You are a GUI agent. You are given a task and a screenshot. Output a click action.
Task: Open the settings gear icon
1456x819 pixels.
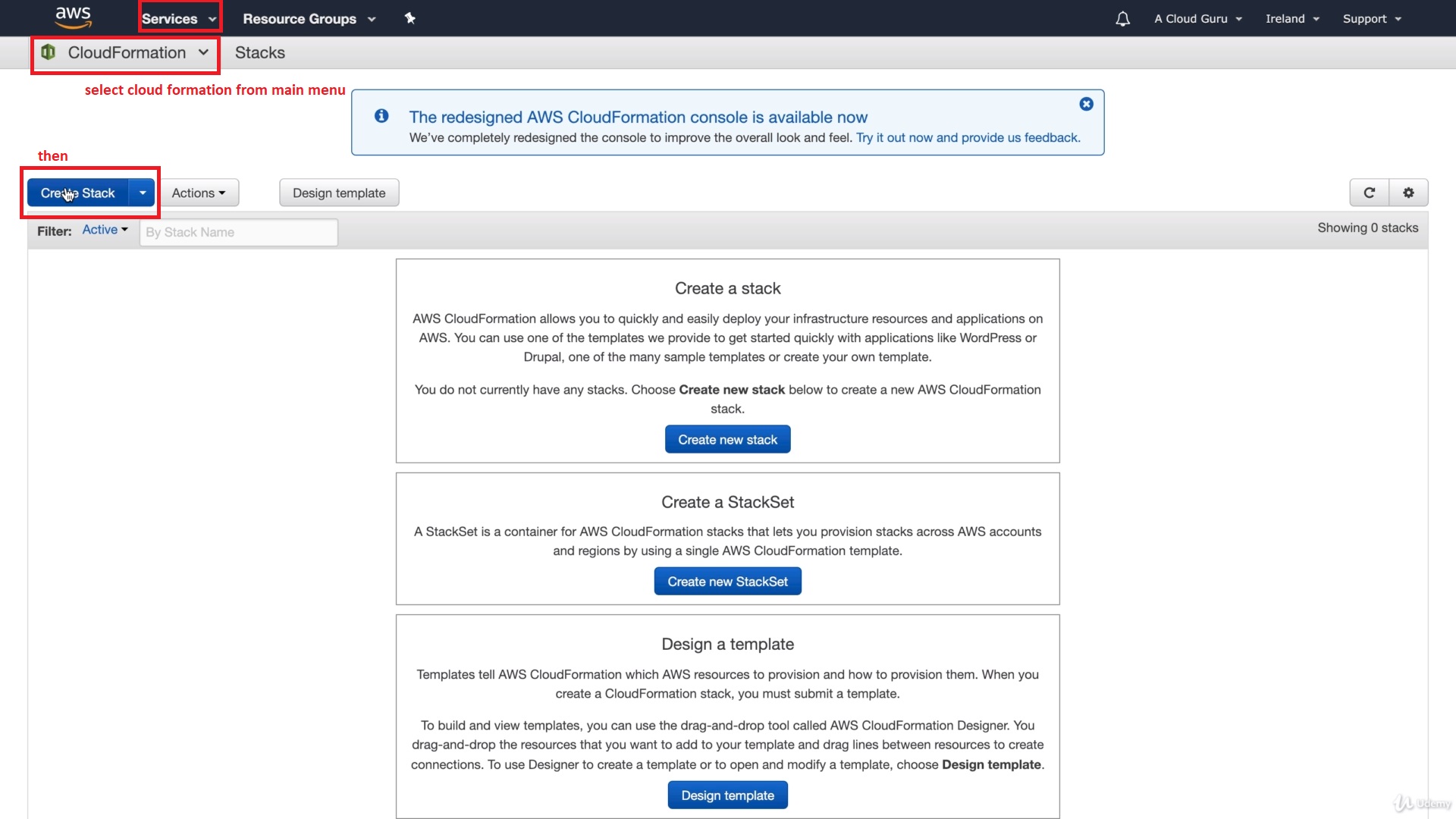click(x=1408, y=193)
